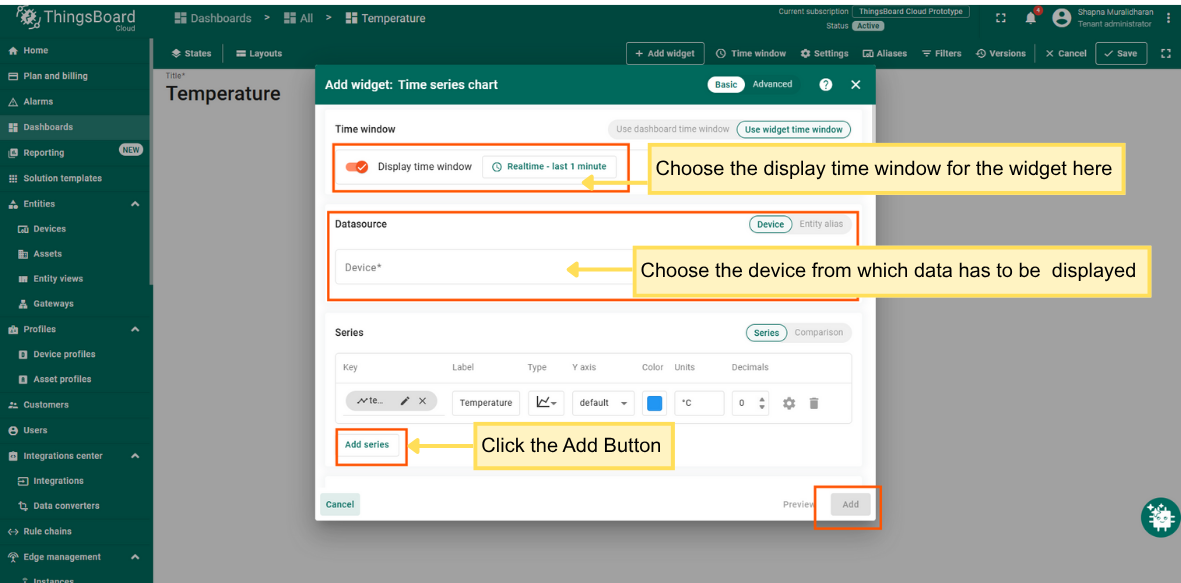Click the notifications bell icon
This screenshot has width=1181, height=583.
[x=1030, y=18]
